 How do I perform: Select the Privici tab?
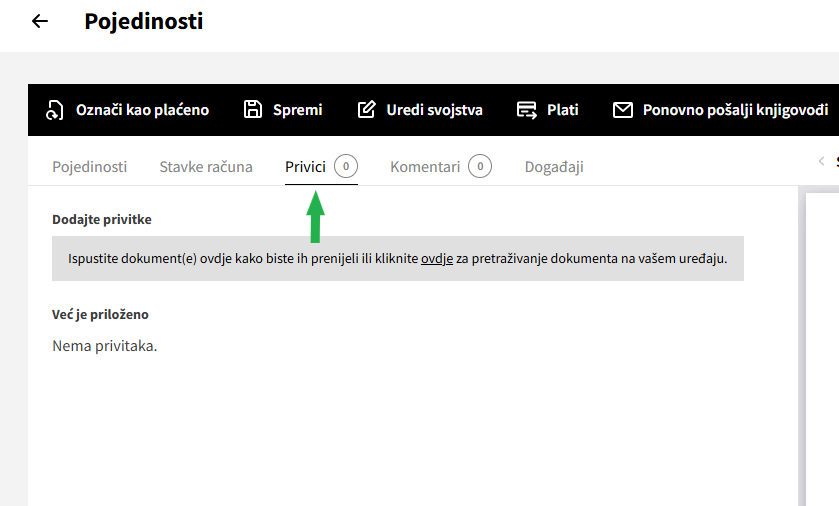(x=306, y=167)
